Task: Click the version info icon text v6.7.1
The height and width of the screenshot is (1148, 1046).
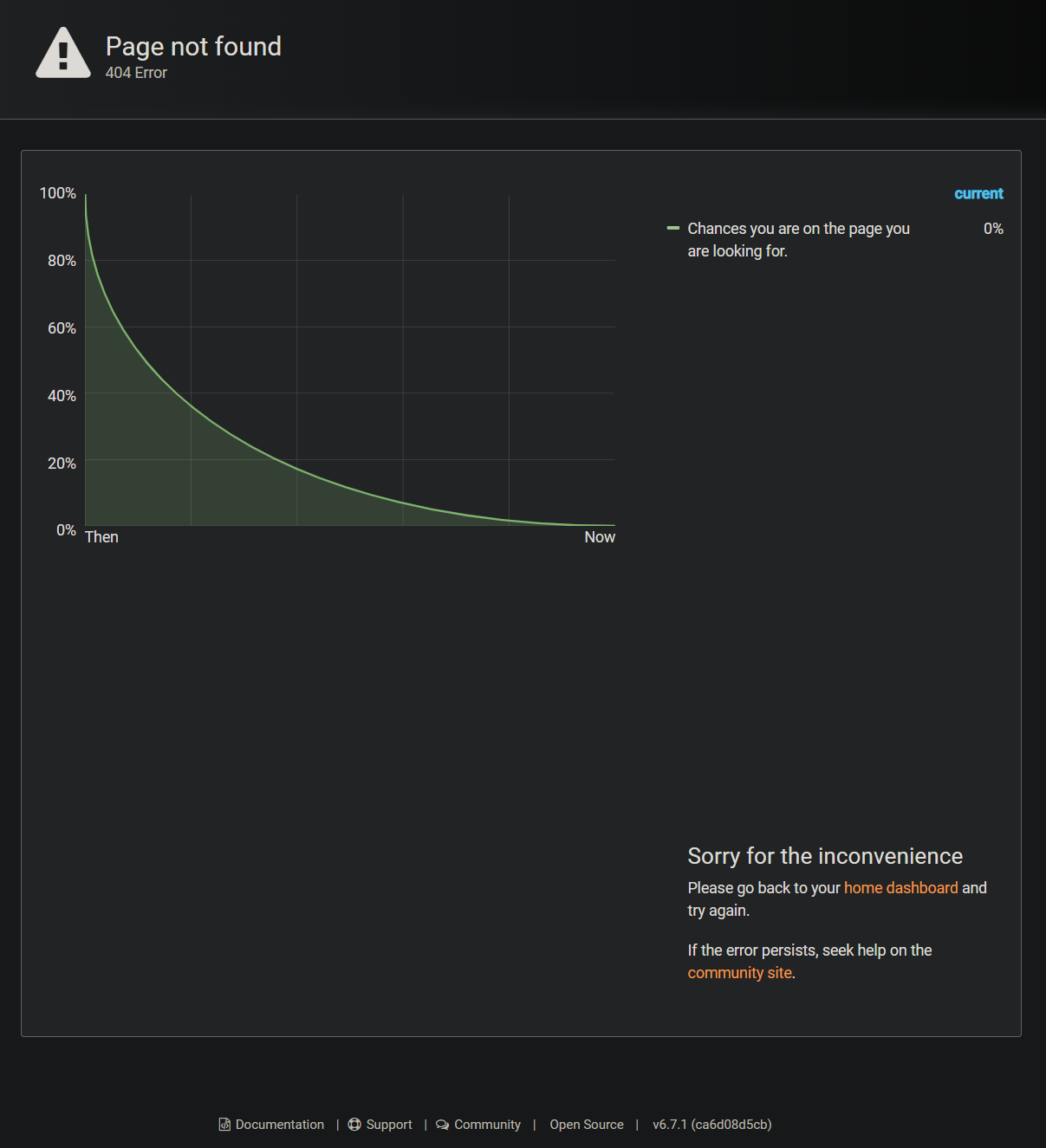Action: click(x=711, y=1124)
